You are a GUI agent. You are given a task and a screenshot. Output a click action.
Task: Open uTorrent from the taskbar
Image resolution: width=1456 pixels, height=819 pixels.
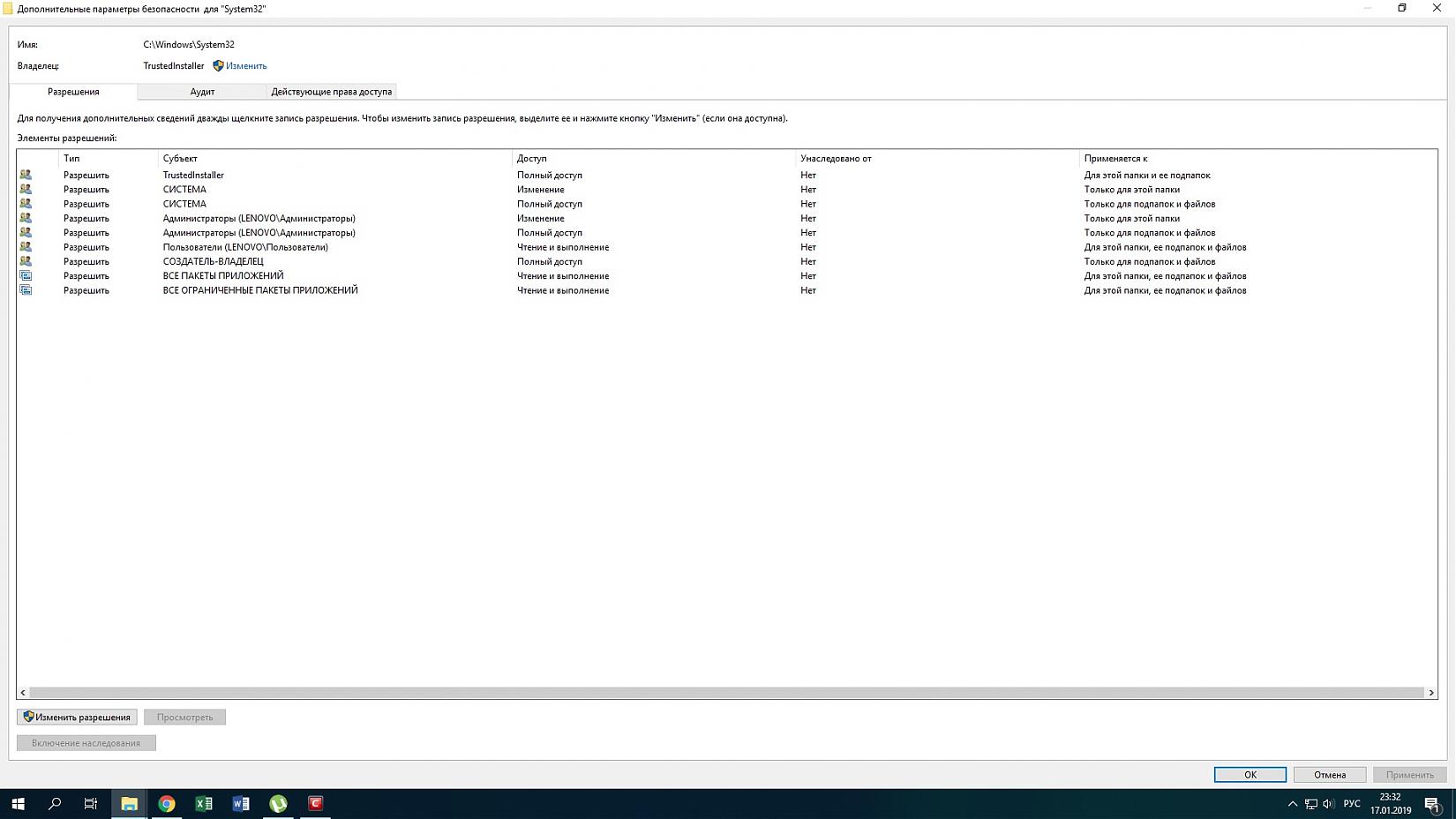tap(278, 803)
